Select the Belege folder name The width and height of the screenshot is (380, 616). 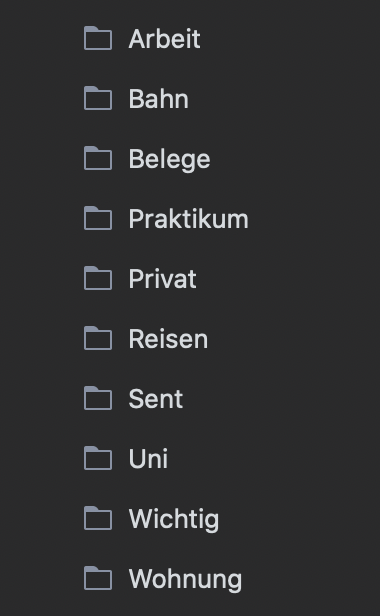[x=170, y=160]
